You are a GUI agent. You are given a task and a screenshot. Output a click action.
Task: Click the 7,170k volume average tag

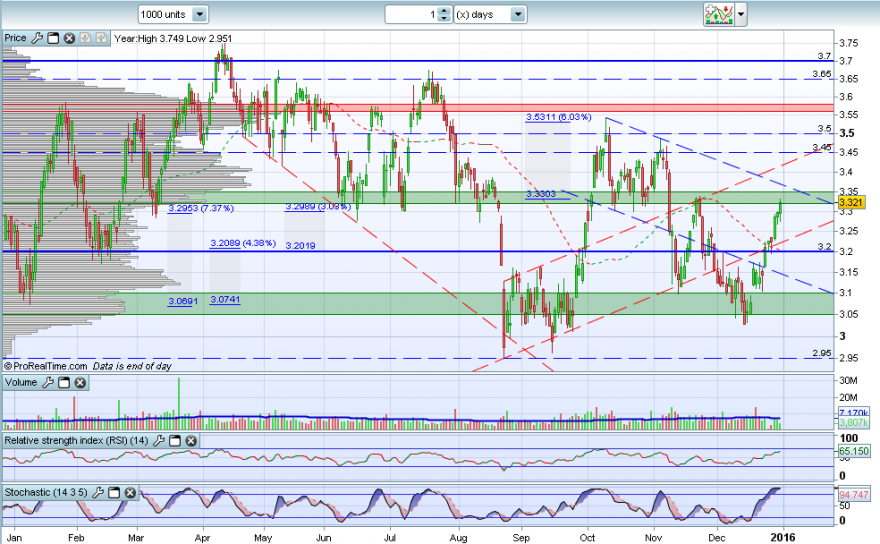coord(854,413)
